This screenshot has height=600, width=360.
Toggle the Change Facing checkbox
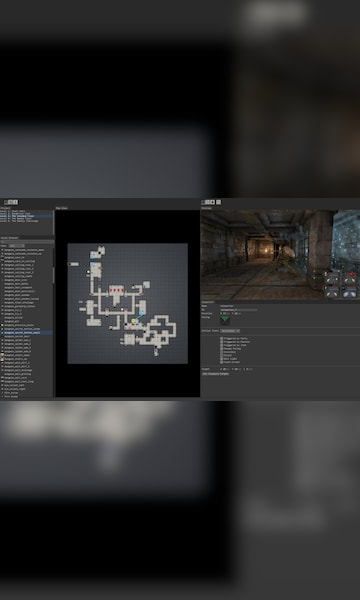(222, 349)
